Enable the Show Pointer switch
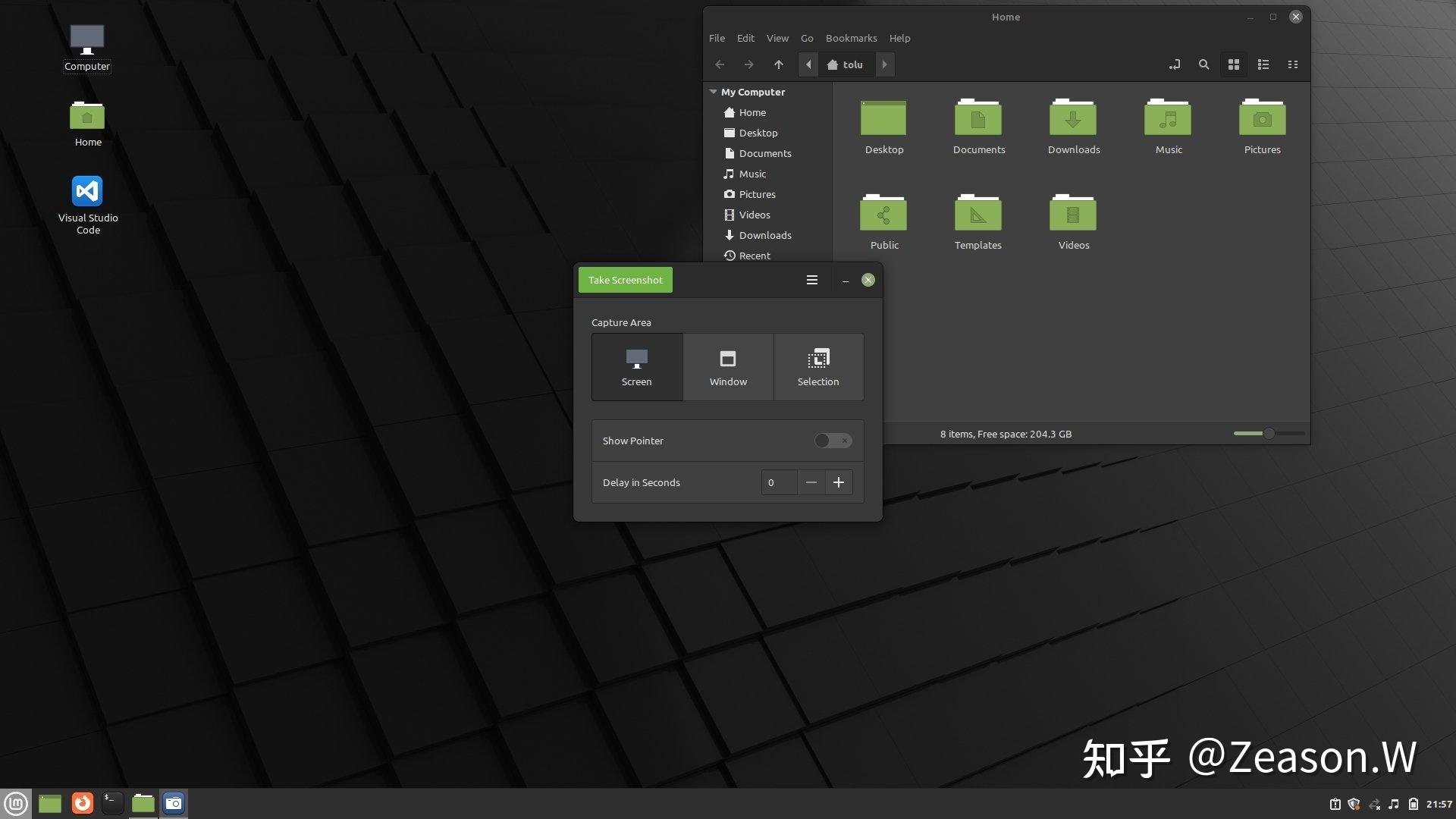1456x819 pixels. pos(833,441)
